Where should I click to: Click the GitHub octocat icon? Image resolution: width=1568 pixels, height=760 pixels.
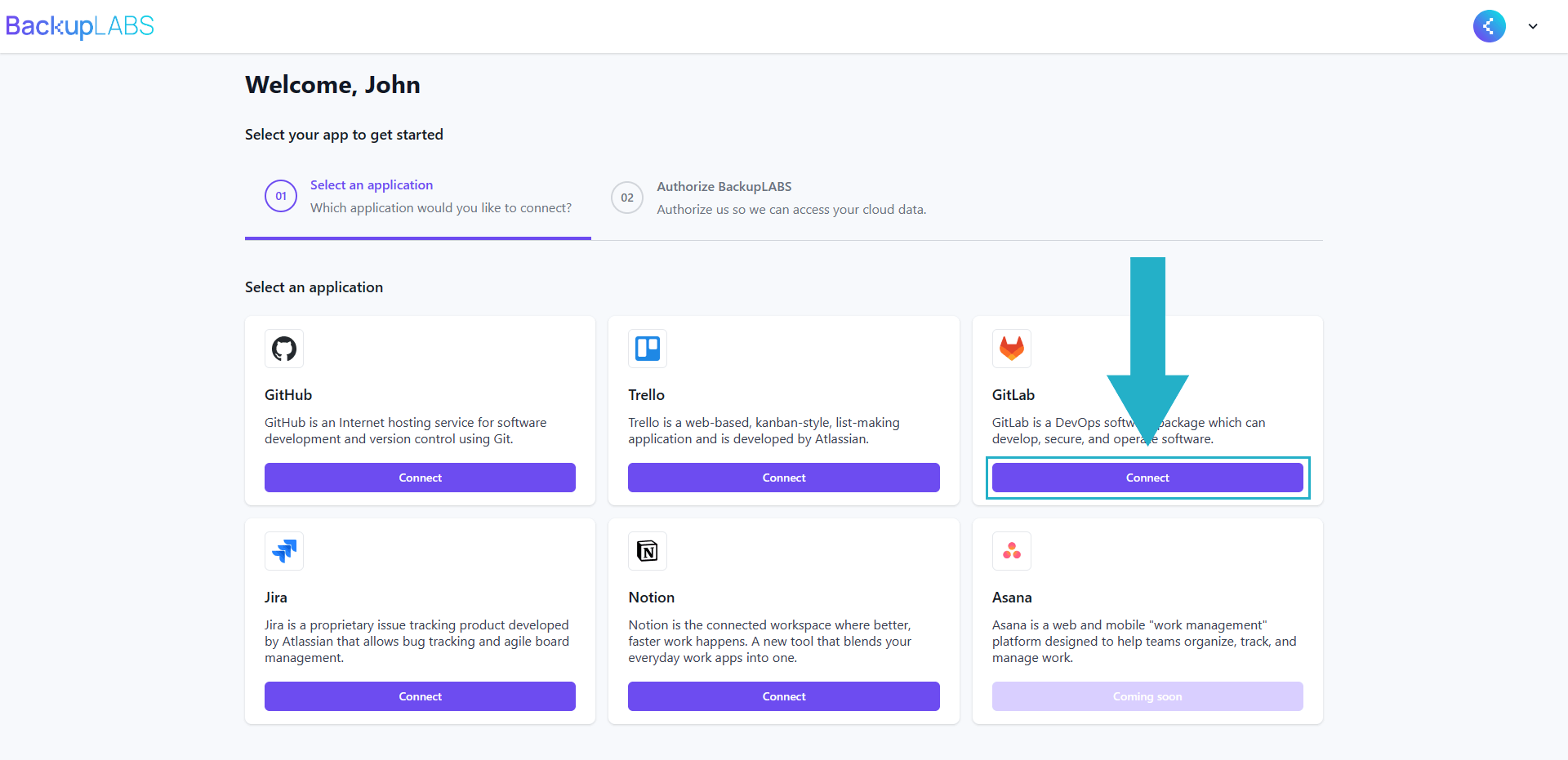(x=284, y=349)
